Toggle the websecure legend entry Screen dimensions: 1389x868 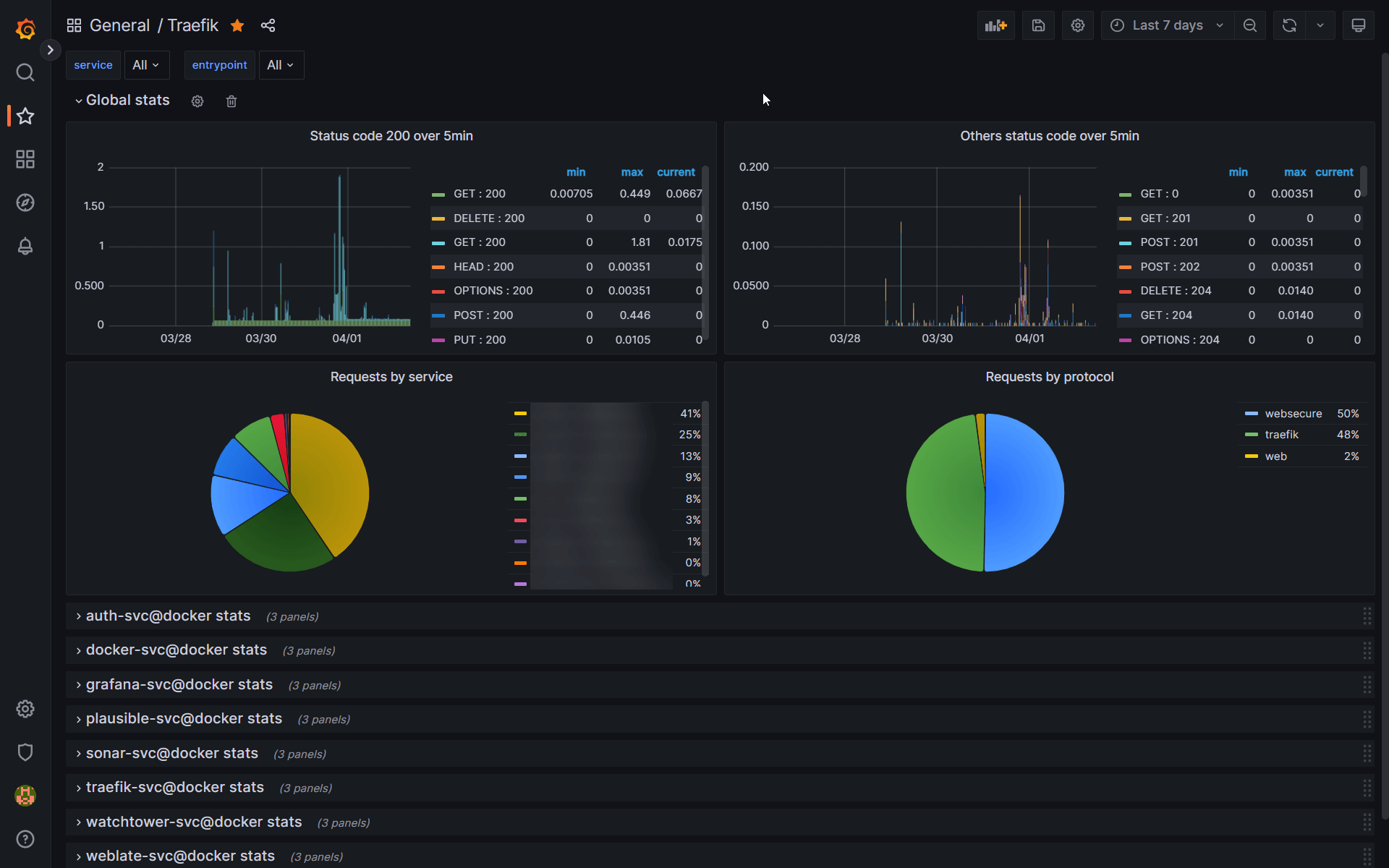[x=1292, y=413]
